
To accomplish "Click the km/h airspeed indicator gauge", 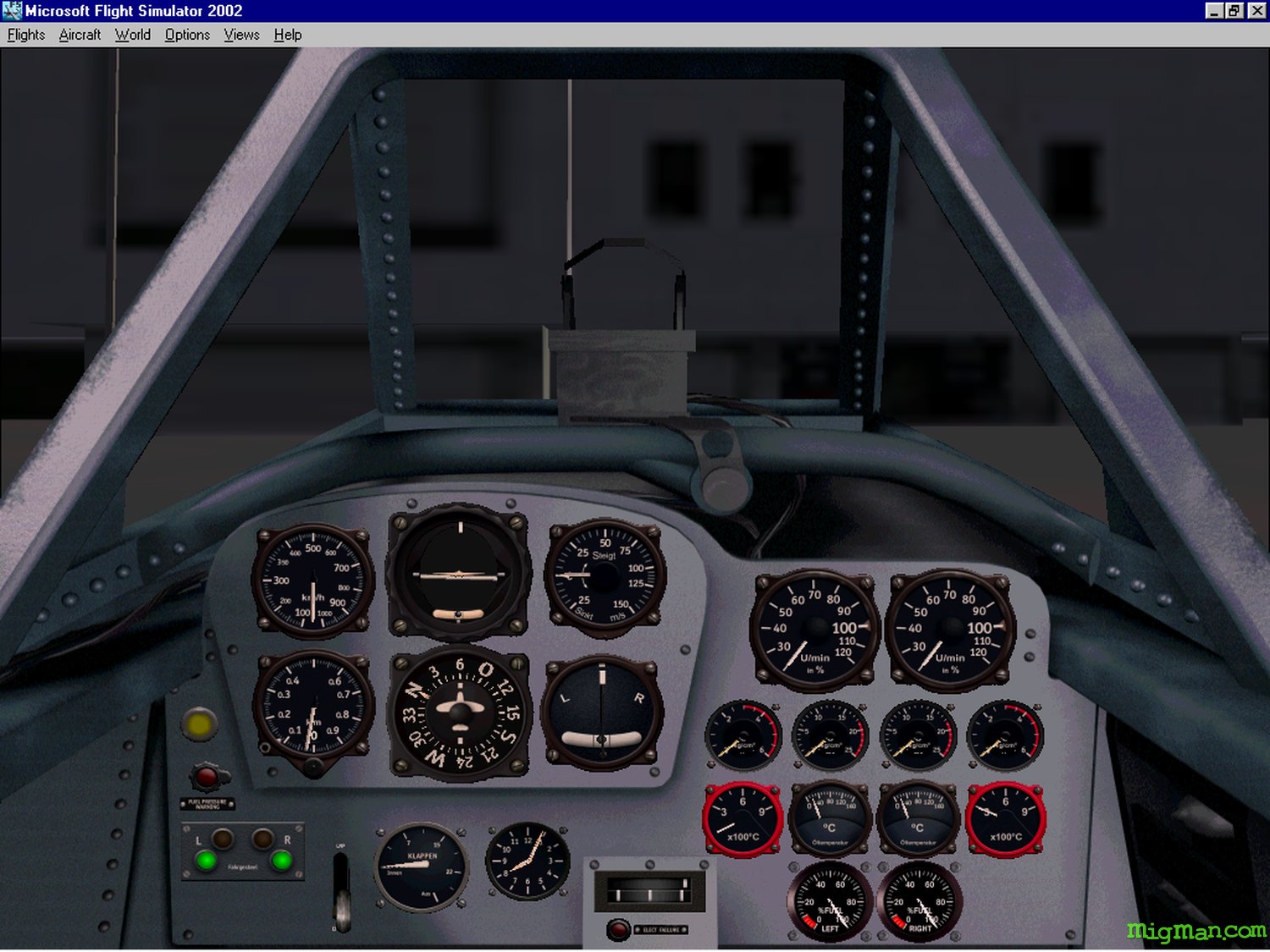I will point(313,581).
